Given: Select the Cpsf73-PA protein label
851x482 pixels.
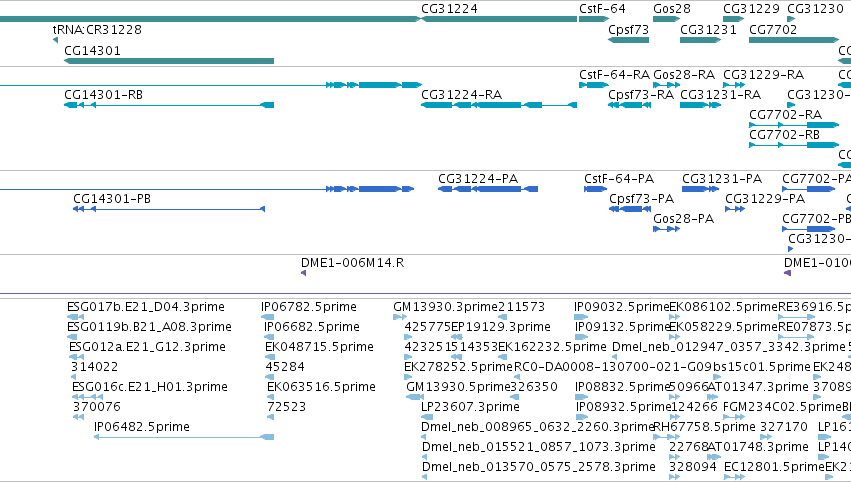Looking at the screenshot, I should tap(642, 199).
